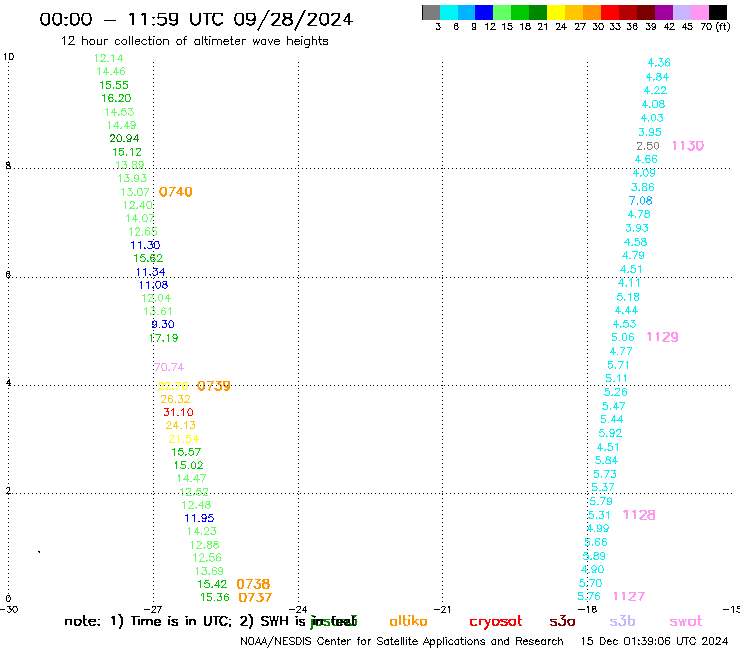Select the 5.92 cyan wave height
Viewport: 740px width, 650px height.
[x=610, y=433]
